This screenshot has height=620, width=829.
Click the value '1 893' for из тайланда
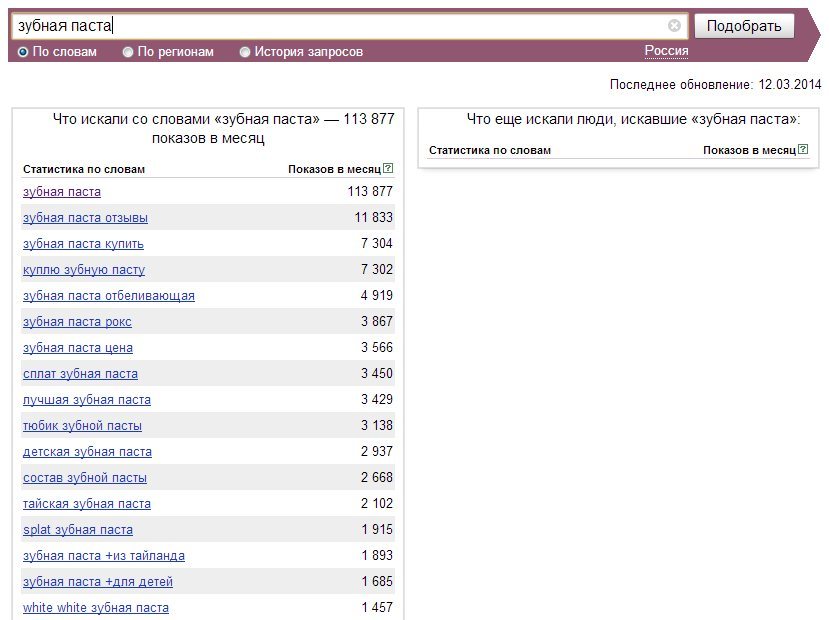pyautogui.click(x=377, y=555)
